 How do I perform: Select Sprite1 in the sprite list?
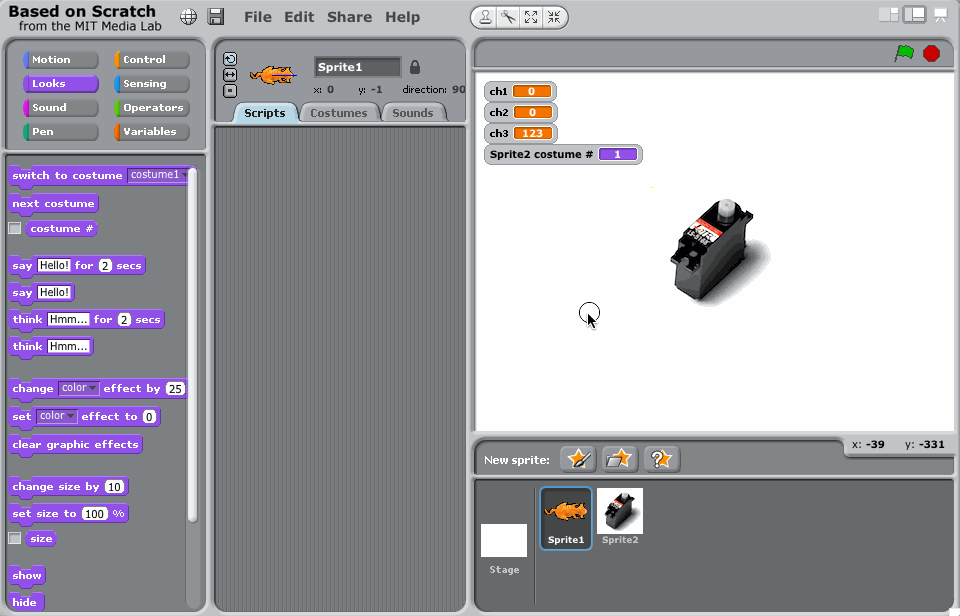566,518
